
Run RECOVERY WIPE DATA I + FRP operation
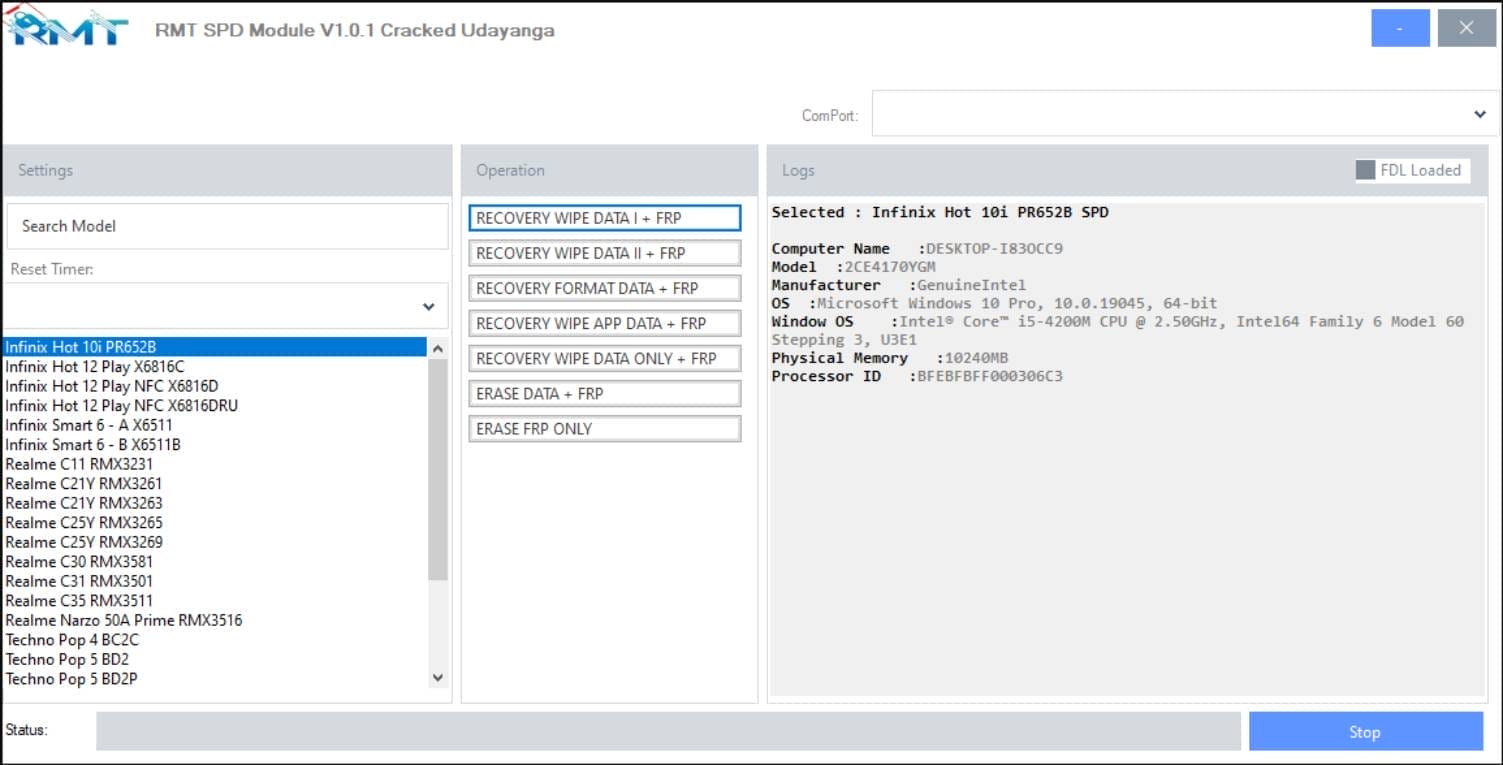[x=604, y=217]
